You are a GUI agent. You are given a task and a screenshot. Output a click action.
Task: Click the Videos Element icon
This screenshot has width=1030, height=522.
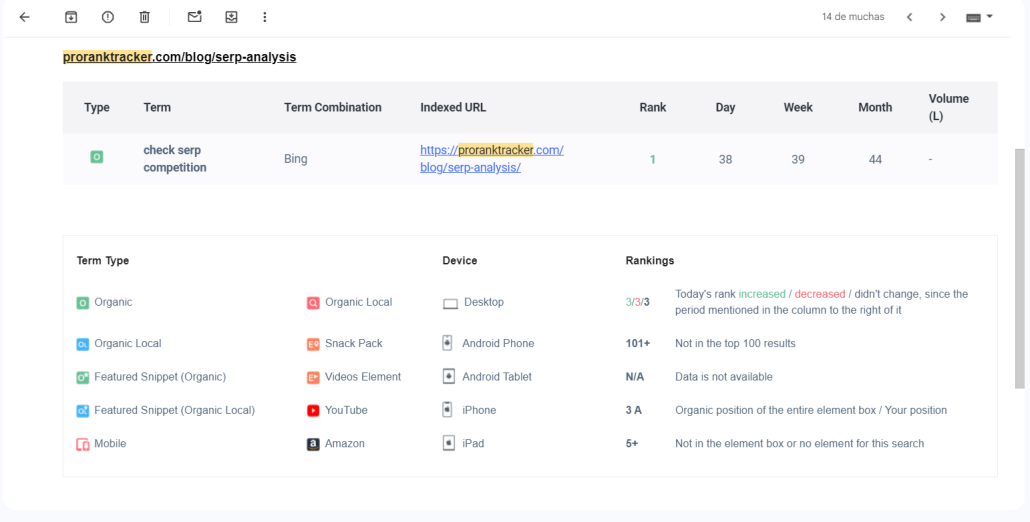pos(313,378)
